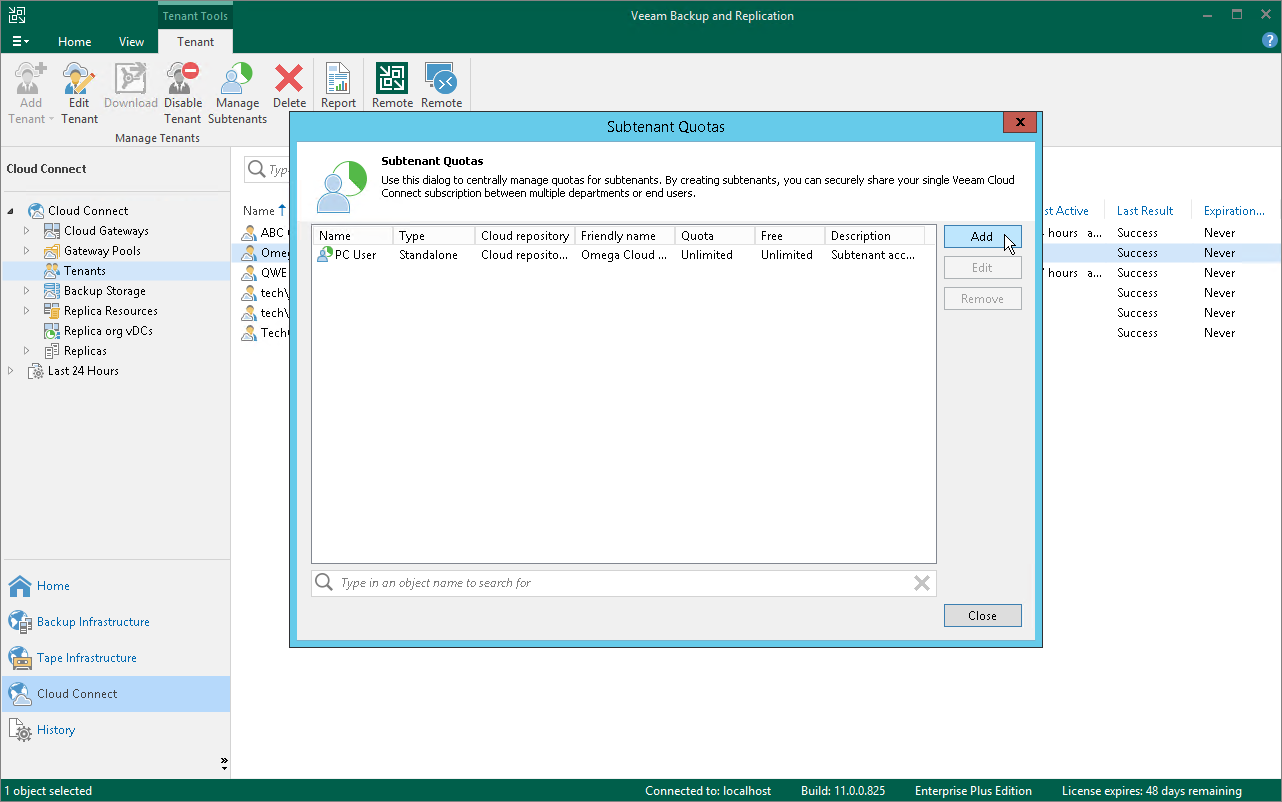Expand the Gateway Pools node arrow
The width and height of the screenshot is (1282, 802).
[28, 251]
